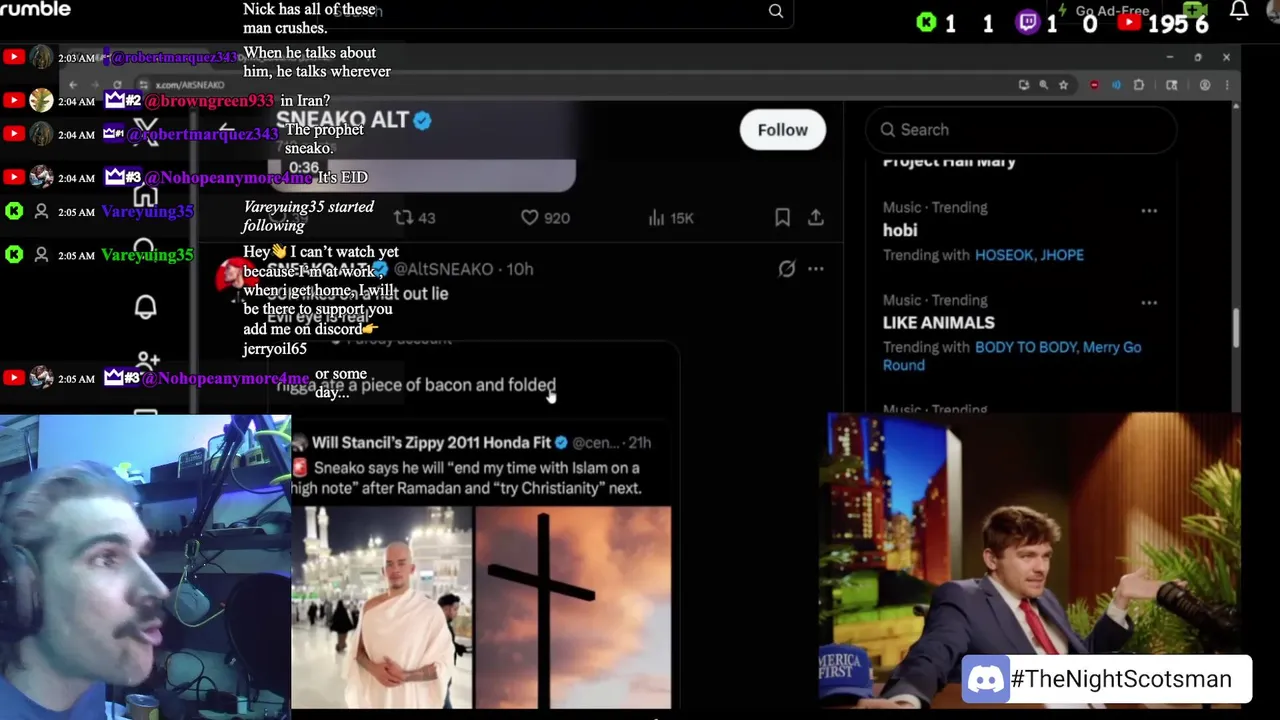Click the Rumble search magnifier icon

tap(776, 11)
